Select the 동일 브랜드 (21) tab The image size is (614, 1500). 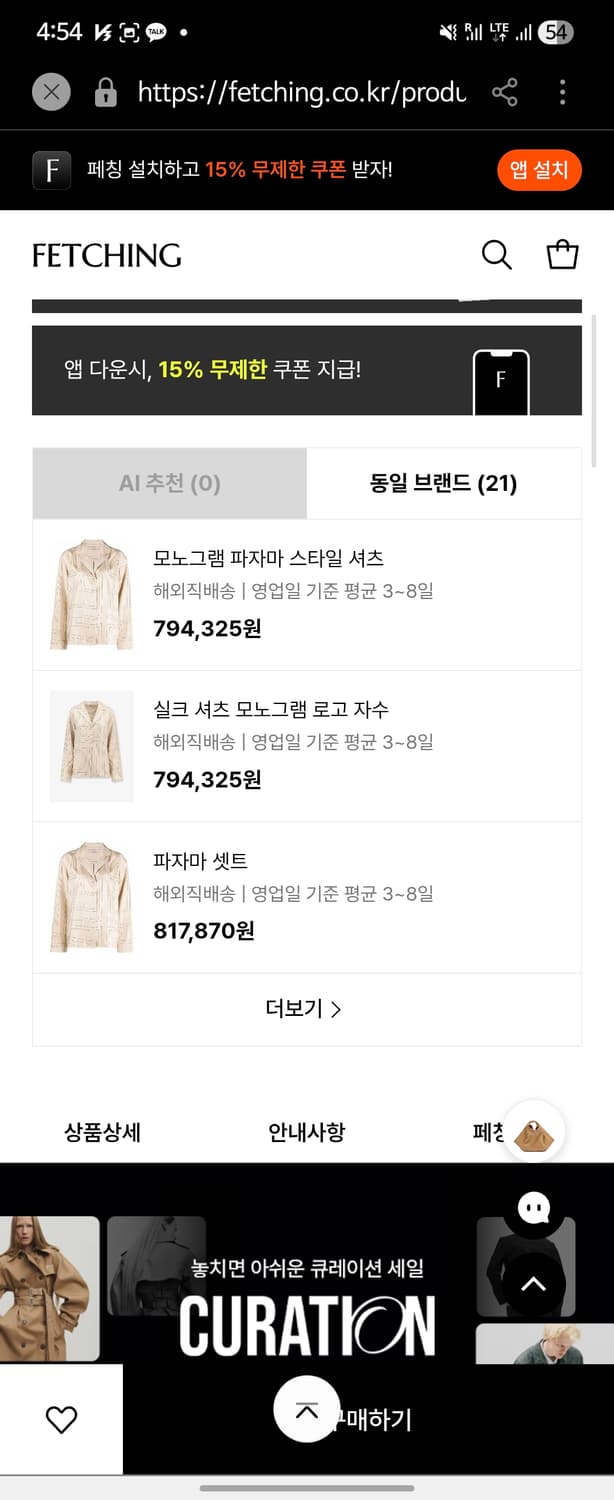click(444, 483)
